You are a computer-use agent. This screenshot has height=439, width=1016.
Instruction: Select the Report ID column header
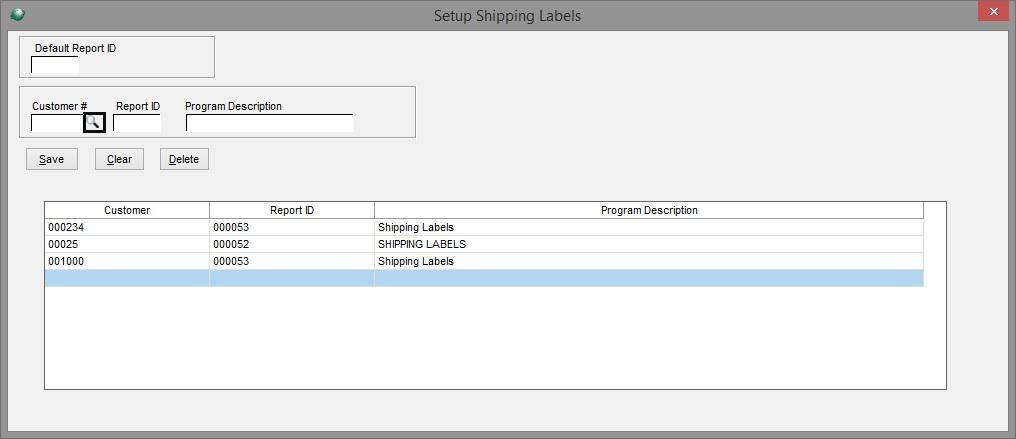pos(292,210)
